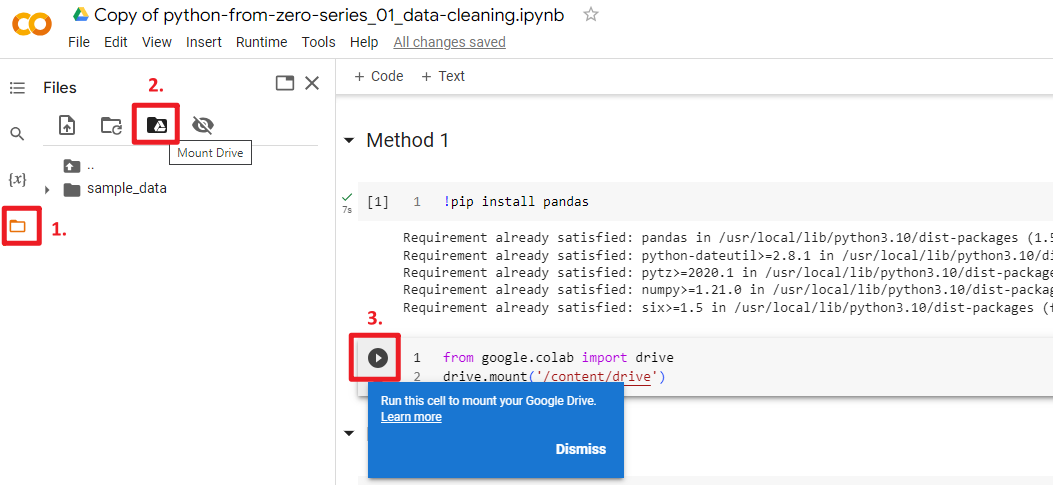Open the Insert menu
Image resolution: width=1053 pixels, height=485 pixels.
(x=203, y=42)
